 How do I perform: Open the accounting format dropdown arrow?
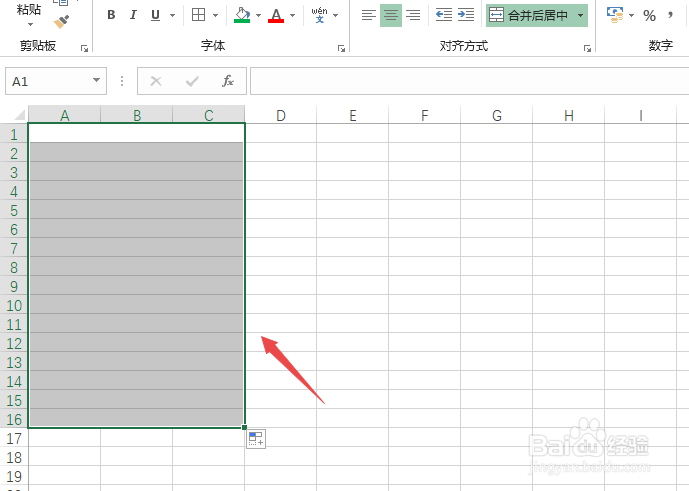pyautogui.click(x=631, y=15)
